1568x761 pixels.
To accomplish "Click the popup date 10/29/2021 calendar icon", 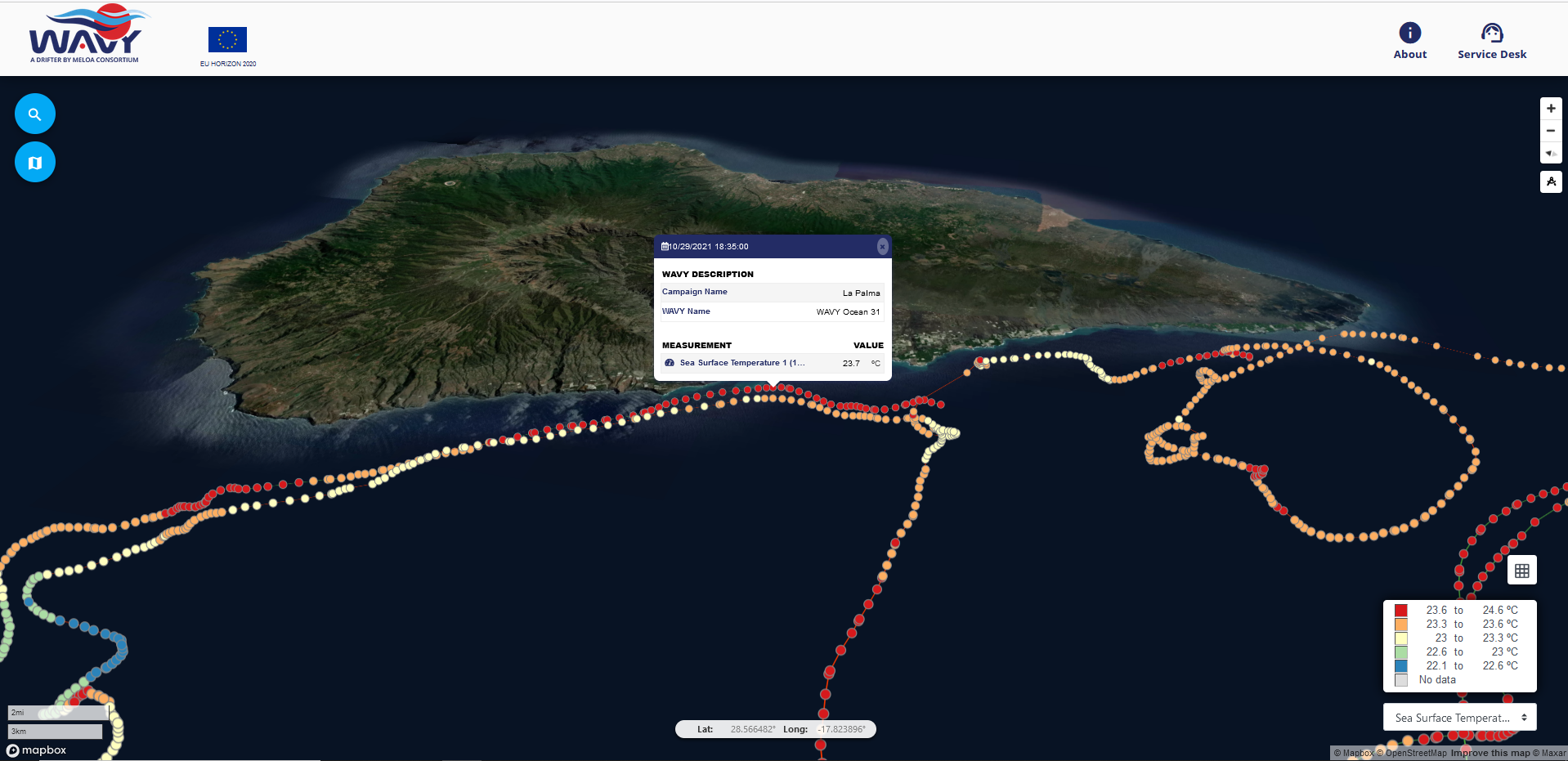I will (x=665, y=247).
